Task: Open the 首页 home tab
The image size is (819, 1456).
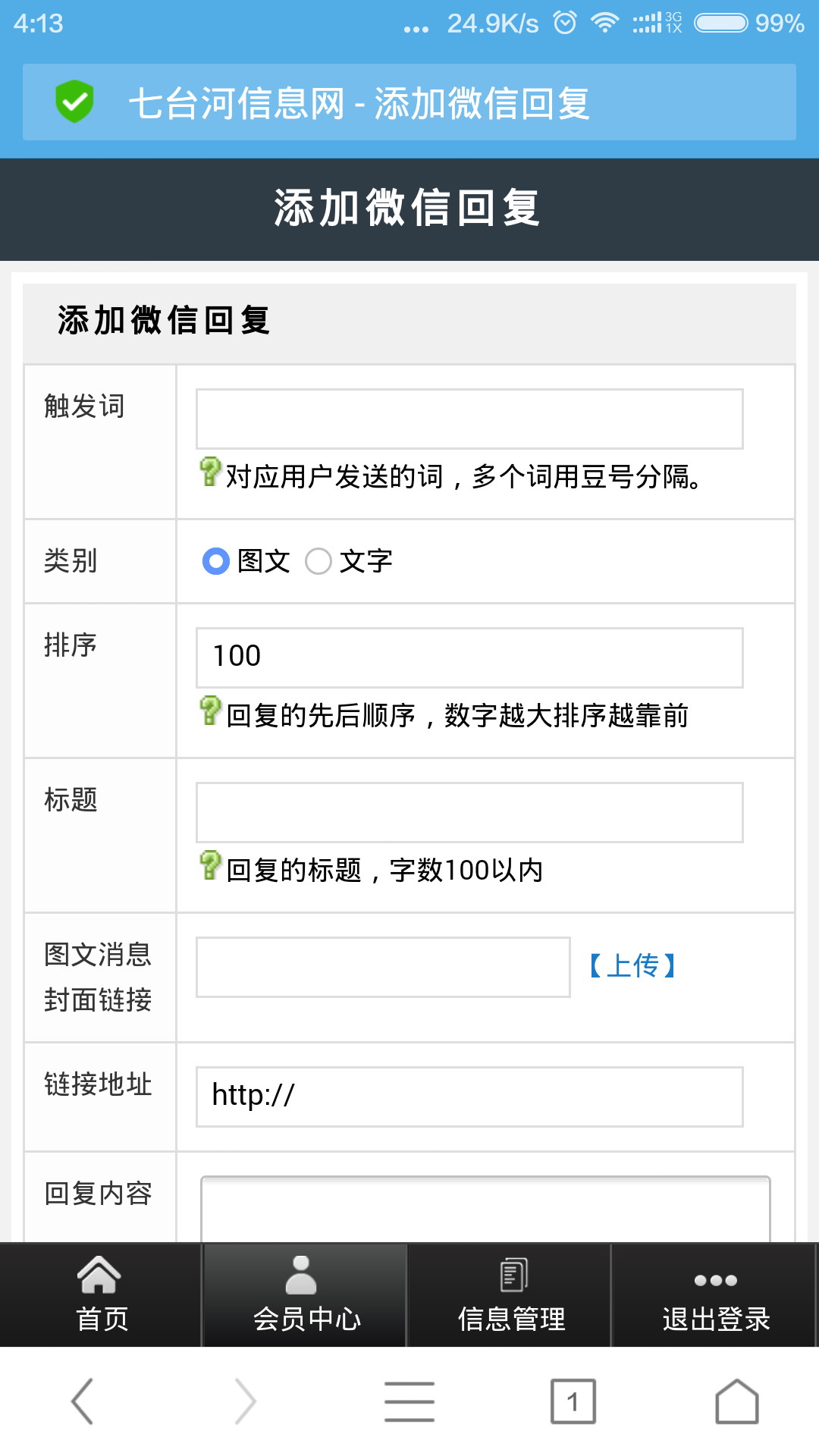Action: click(102, 1295)
